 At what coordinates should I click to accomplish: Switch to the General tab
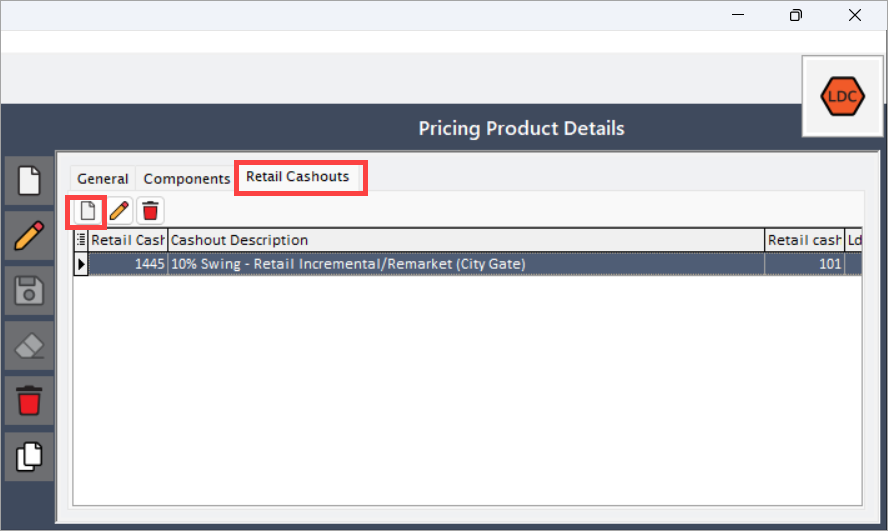103,179
